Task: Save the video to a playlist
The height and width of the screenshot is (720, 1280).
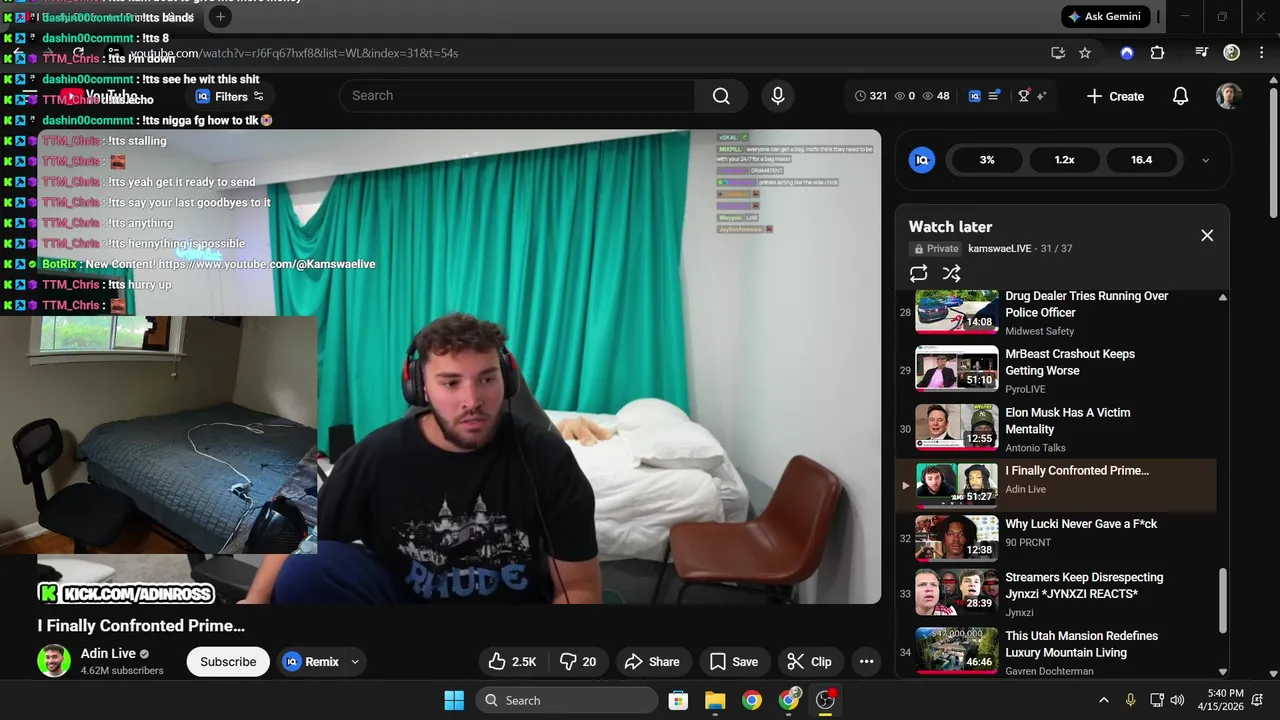Action: 734,661
